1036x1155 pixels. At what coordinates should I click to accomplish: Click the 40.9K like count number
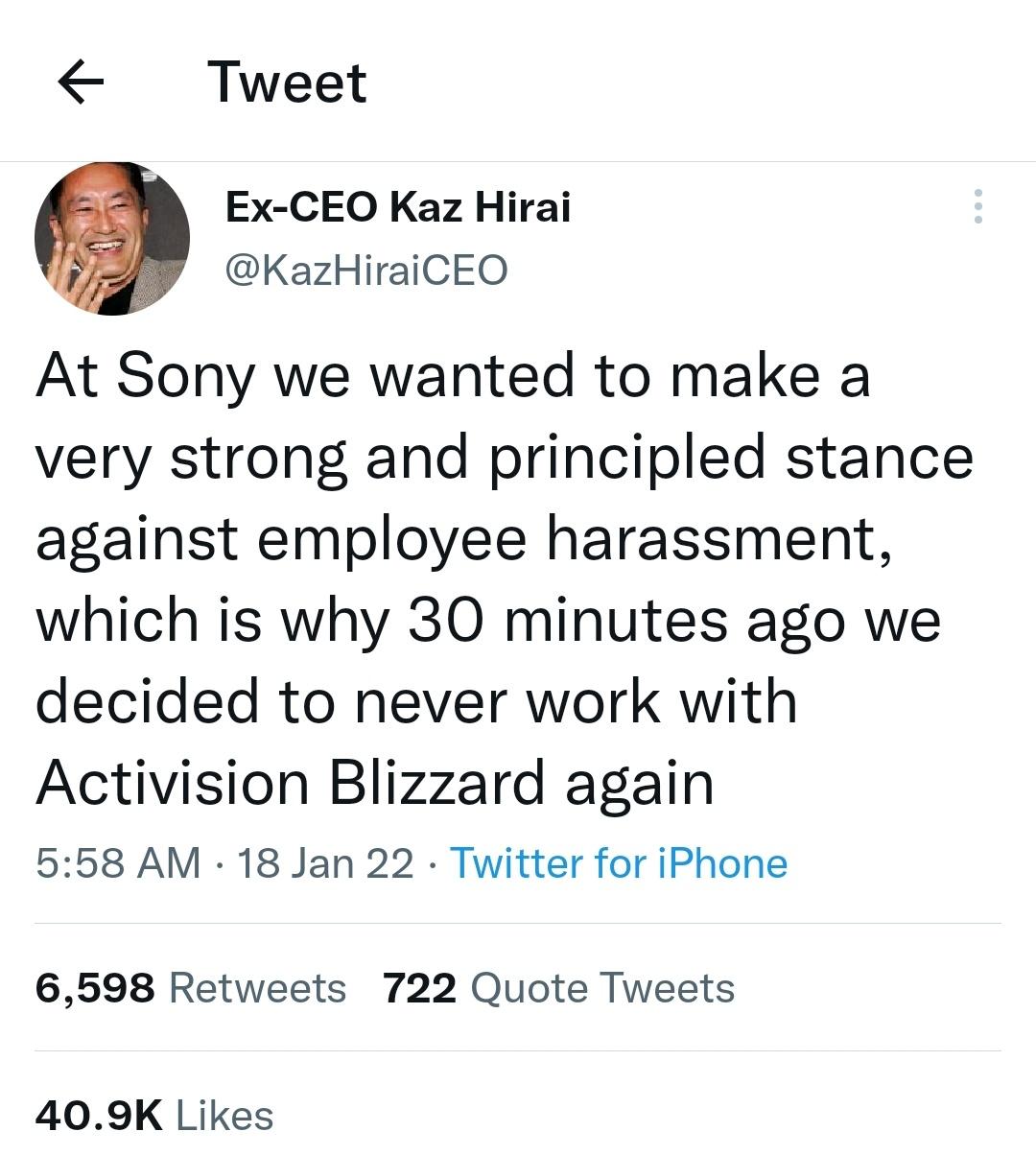tap(99, 1115)
